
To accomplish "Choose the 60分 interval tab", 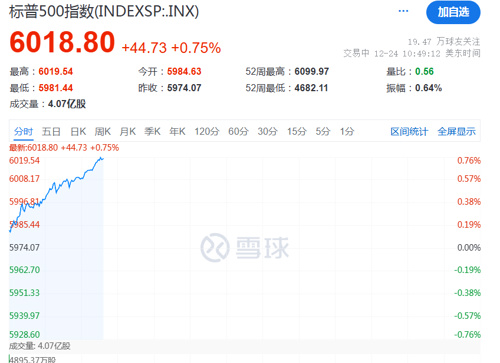I will 238,131.
